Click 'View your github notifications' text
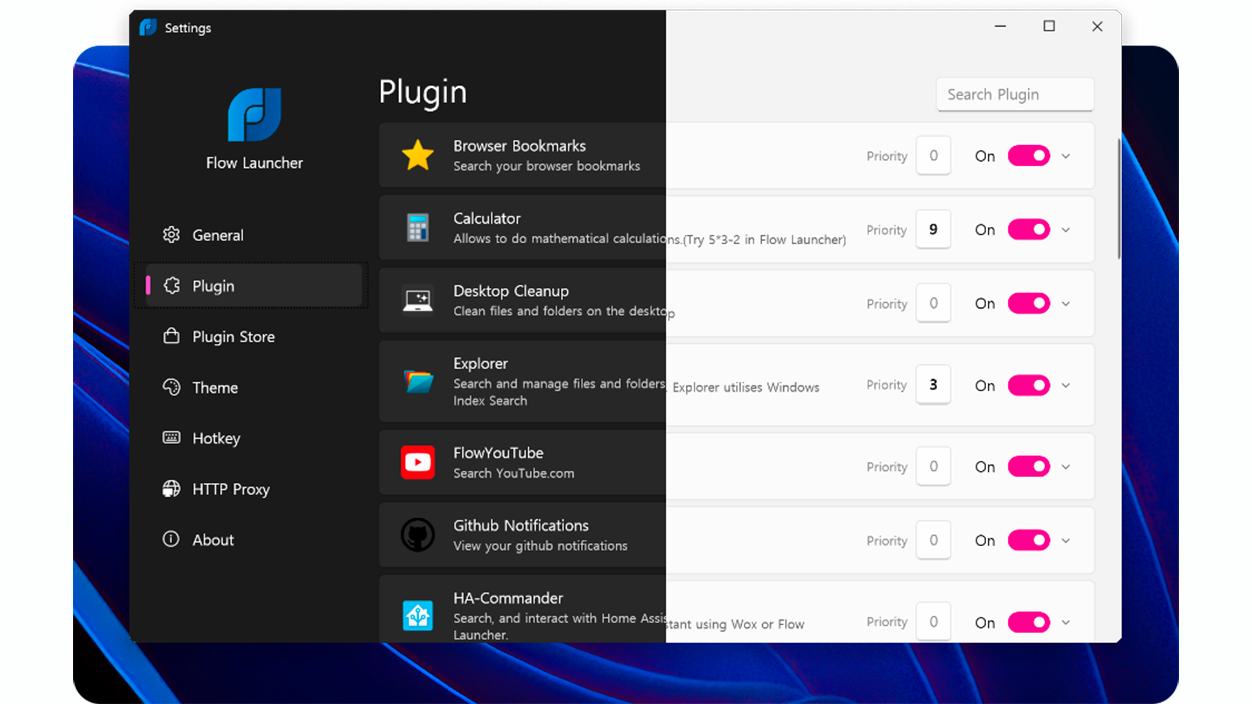Viewport: 1252px width, 704px height. 540,546
